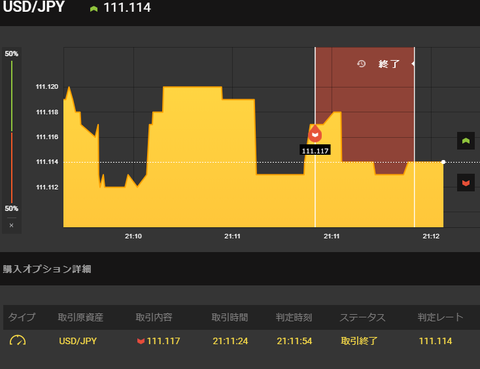Click the 終了 label in red zone

389,64
